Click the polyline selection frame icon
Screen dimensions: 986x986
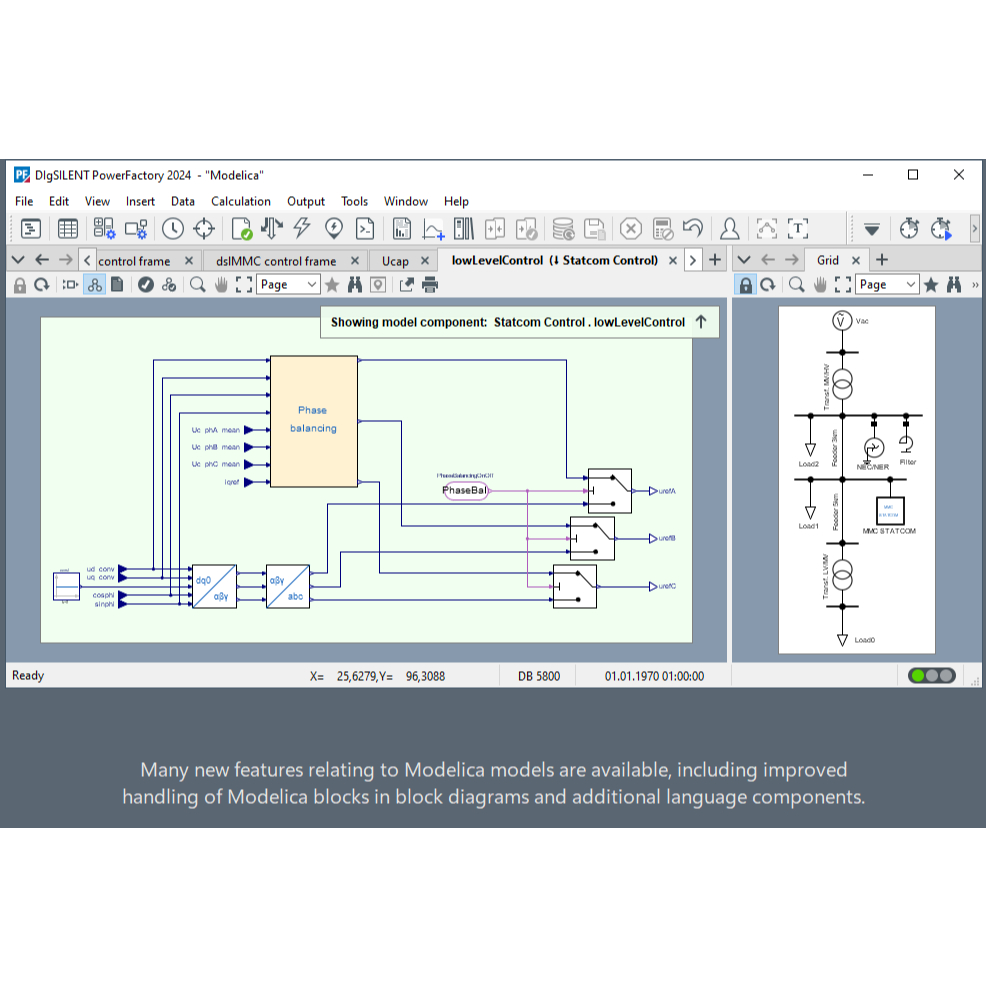[x=767, y=228]
